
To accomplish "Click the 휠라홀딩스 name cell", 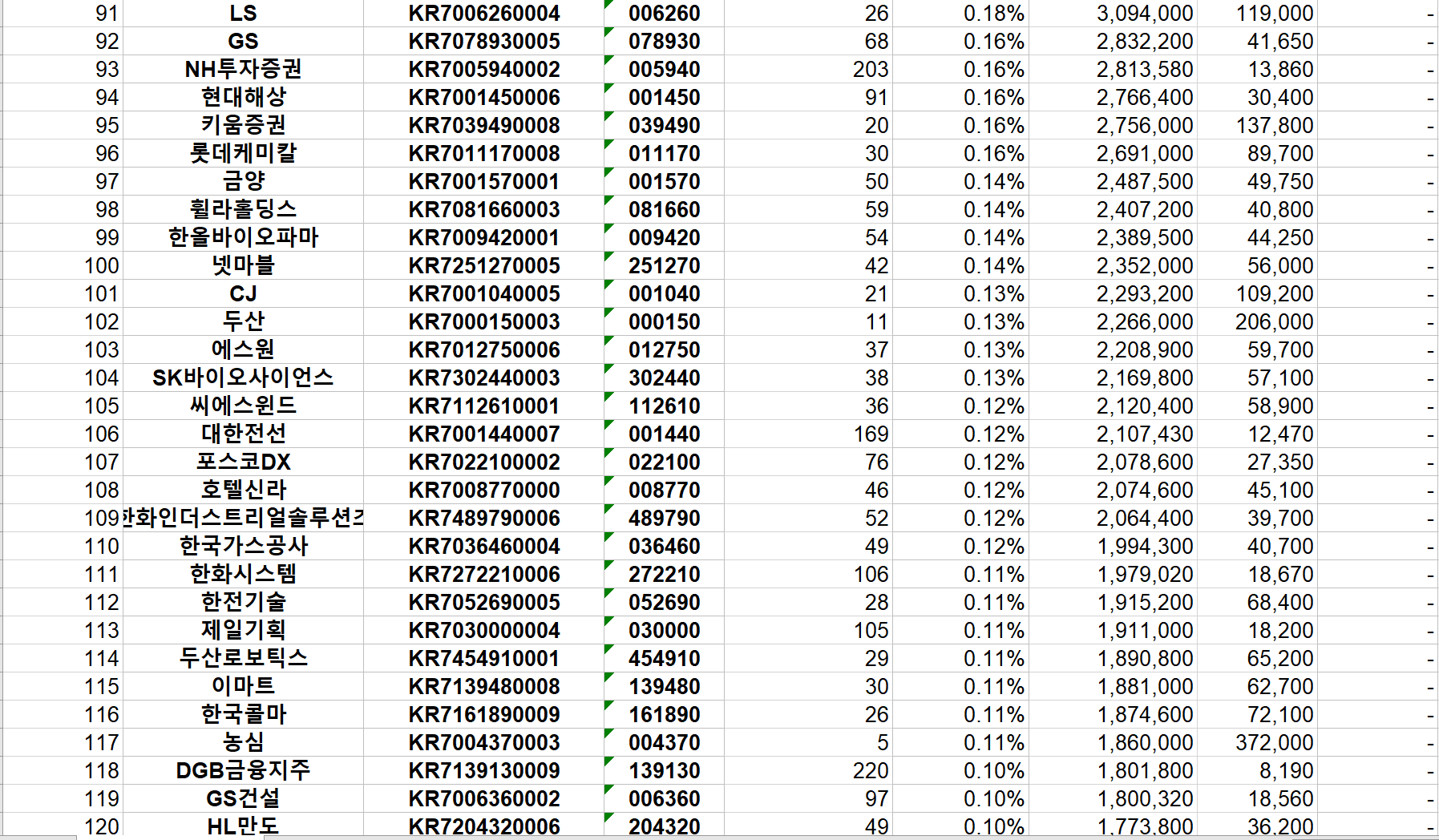I will point(243,210).
